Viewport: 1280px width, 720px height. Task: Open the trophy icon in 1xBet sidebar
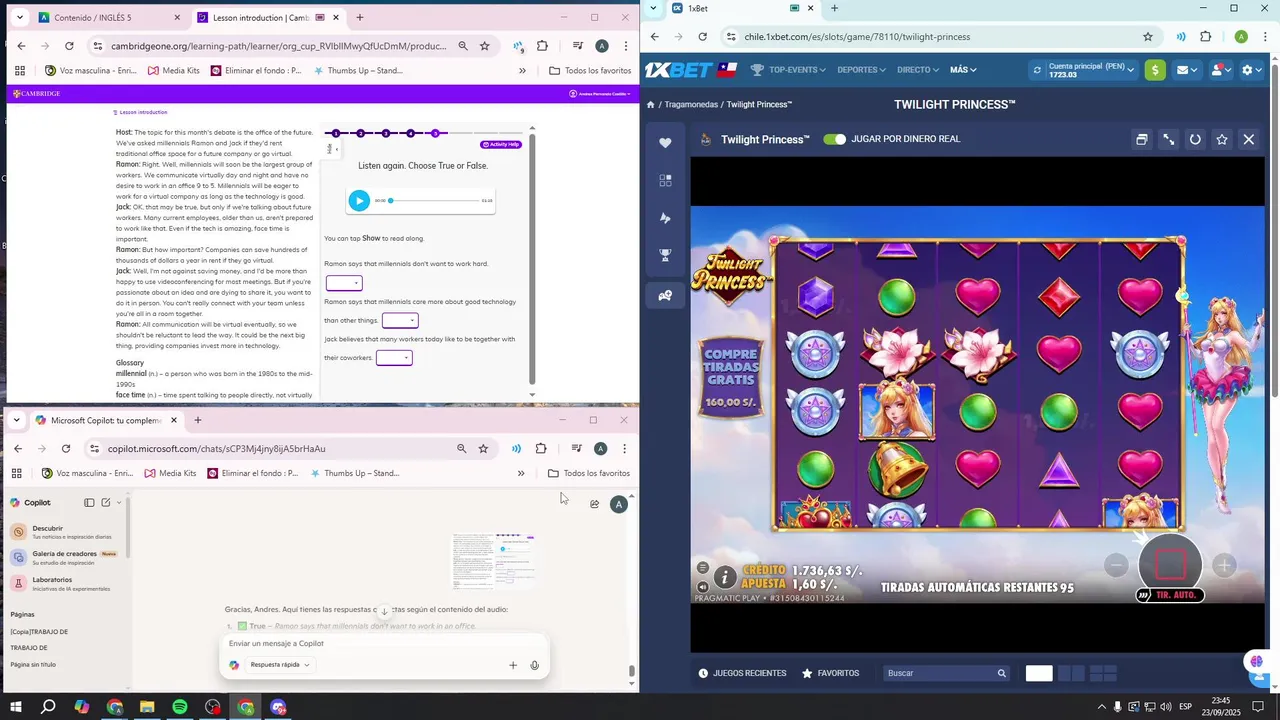pos(665,255)
